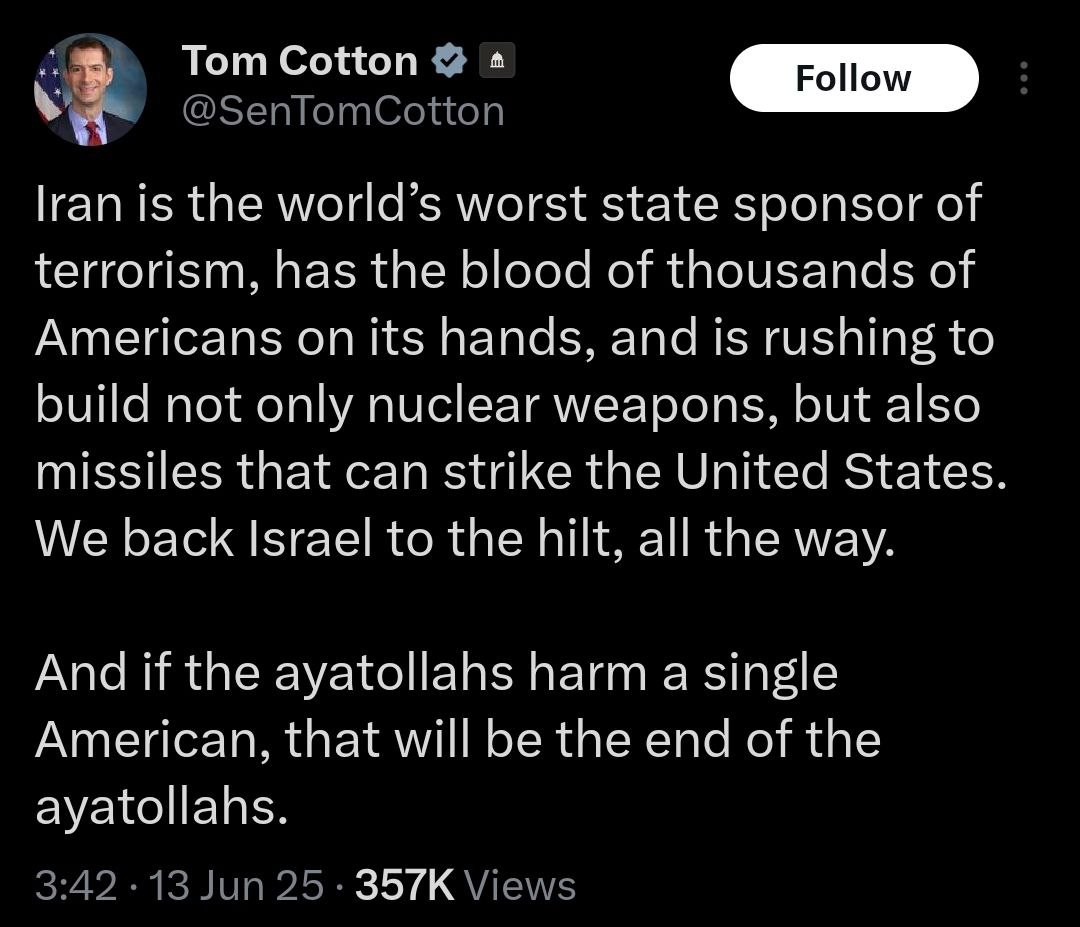Click the 357K view count number
This screenshot has height=927, width=1080.
[405, 885]
